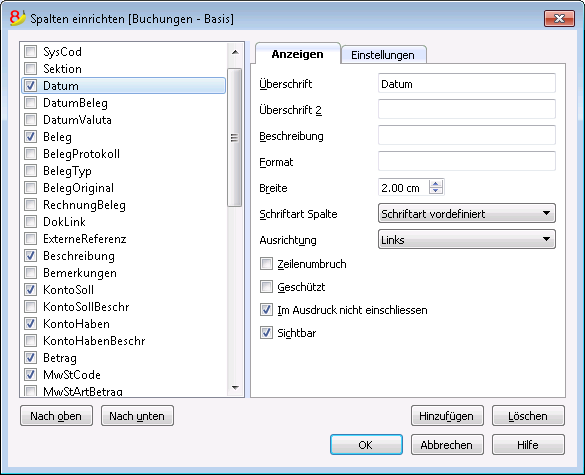Uncheck Im Ausdruck nicht einschliessen
585x475 pixels.
coord(266,310)
